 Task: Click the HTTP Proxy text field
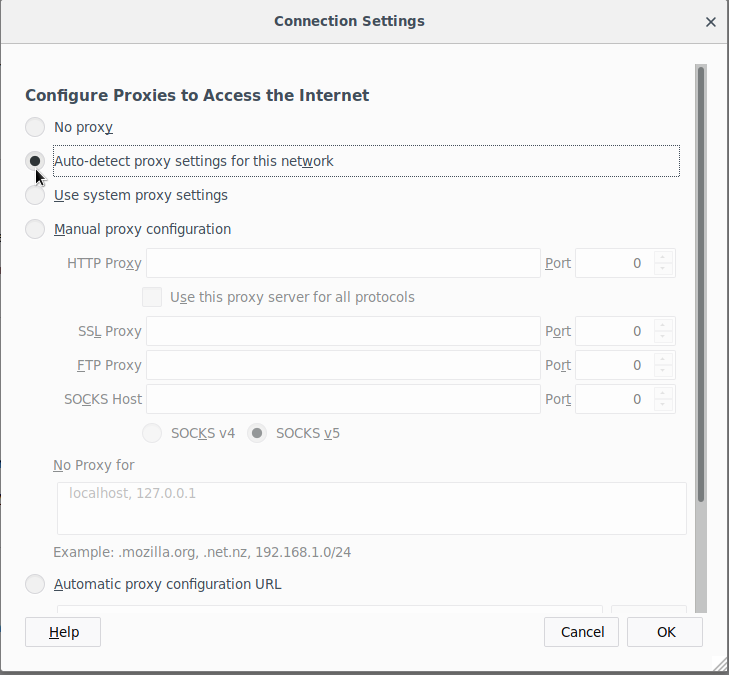[x=343, y=263]
